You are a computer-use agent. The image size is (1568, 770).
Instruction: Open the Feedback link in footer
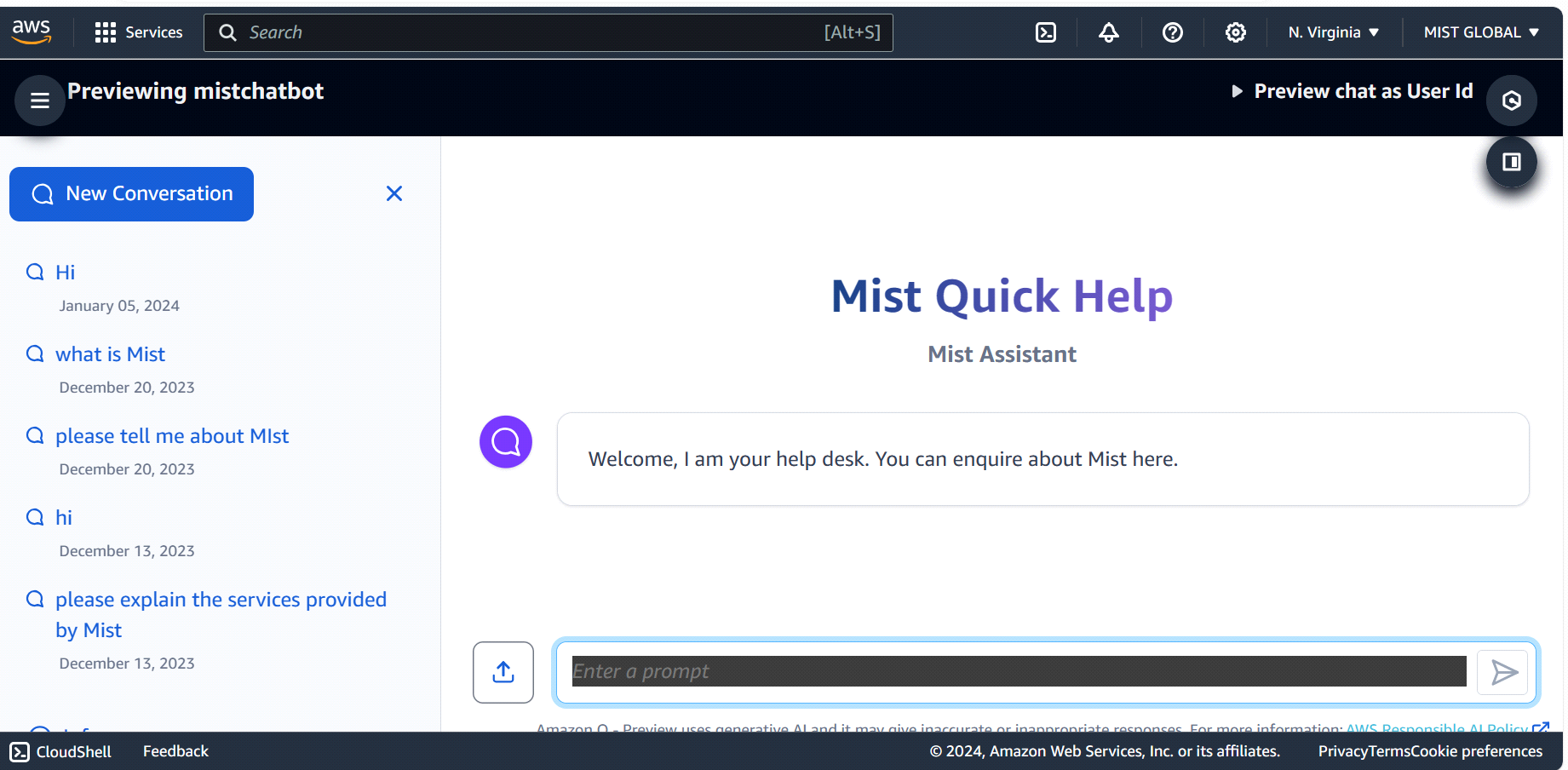[175, 751]
